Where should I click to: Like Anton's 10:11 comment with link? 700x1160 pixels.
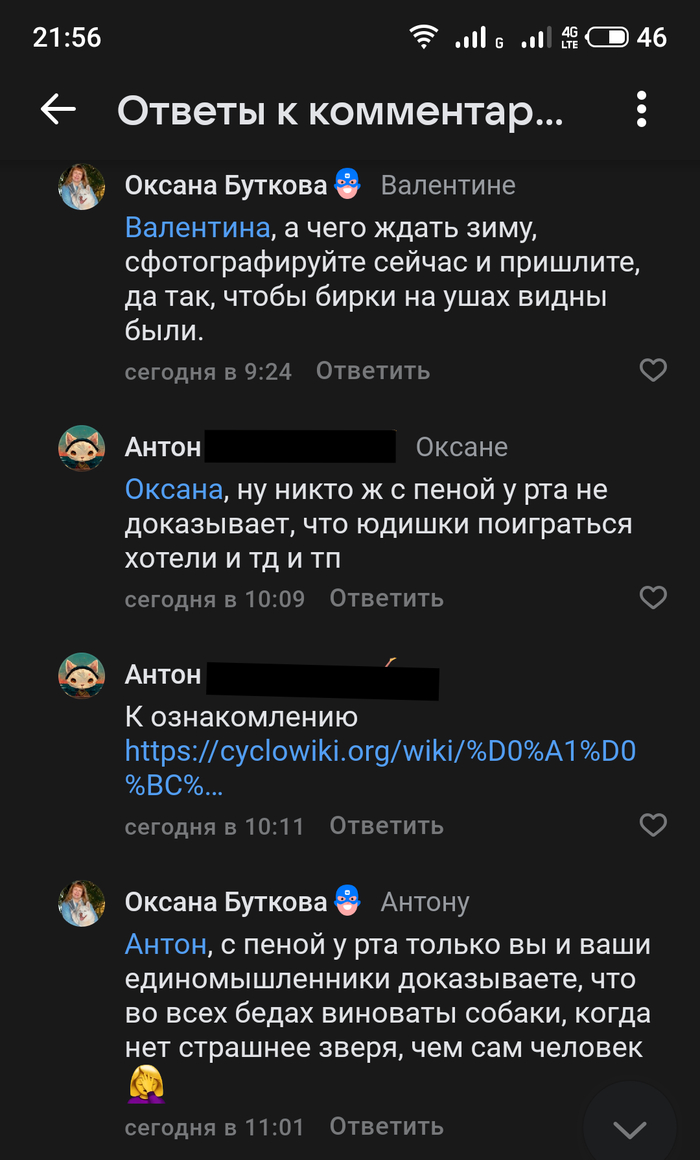[653, 825]
